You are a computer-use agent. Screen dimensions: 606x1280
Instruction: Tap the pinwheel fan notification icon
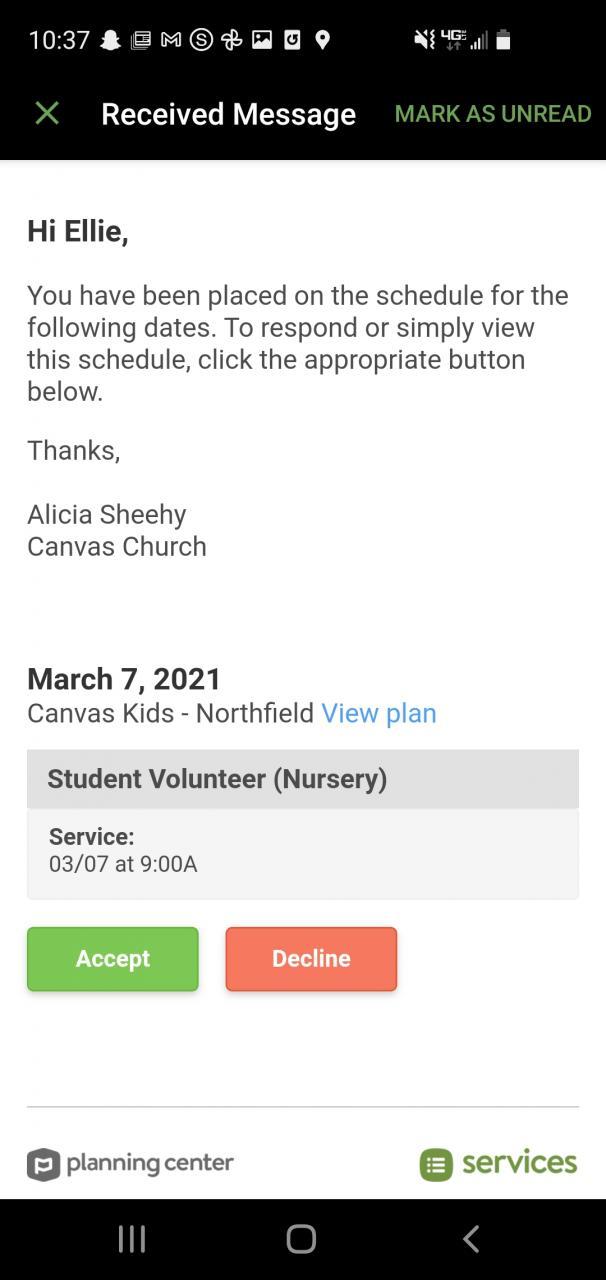coord(232,40)
